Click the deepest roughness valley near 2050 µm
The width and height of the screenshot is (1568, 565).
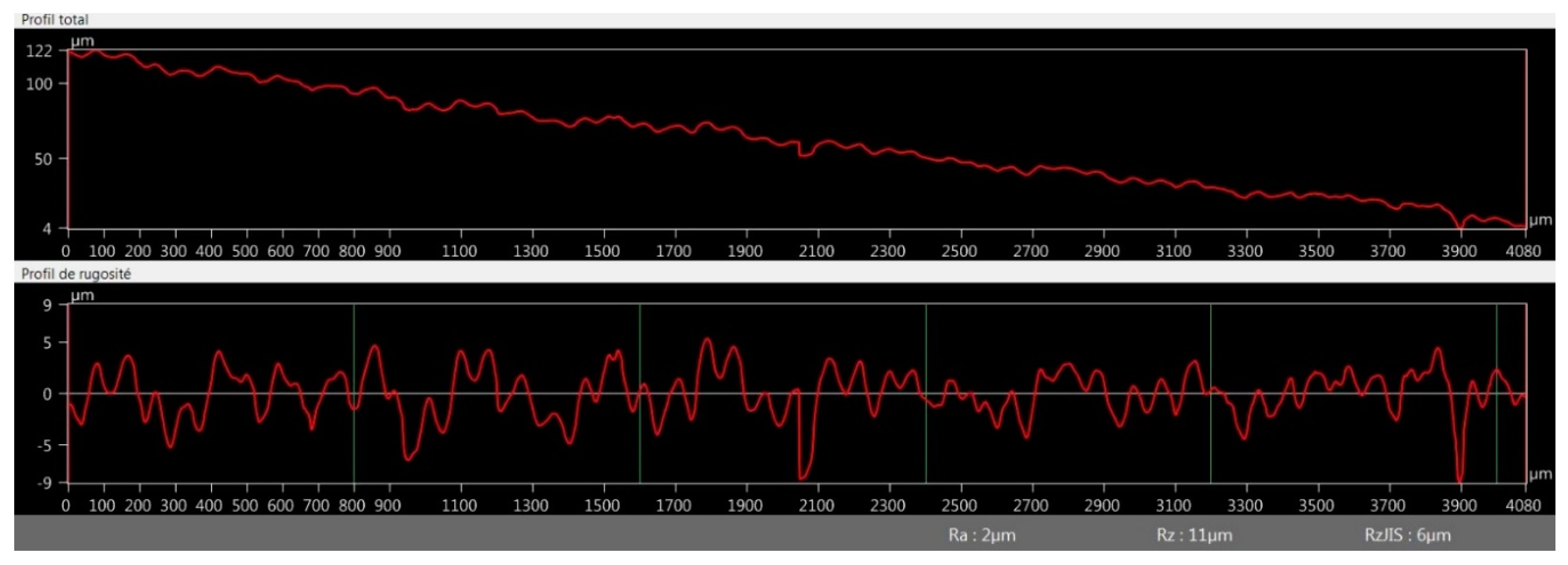coord(802,477)
